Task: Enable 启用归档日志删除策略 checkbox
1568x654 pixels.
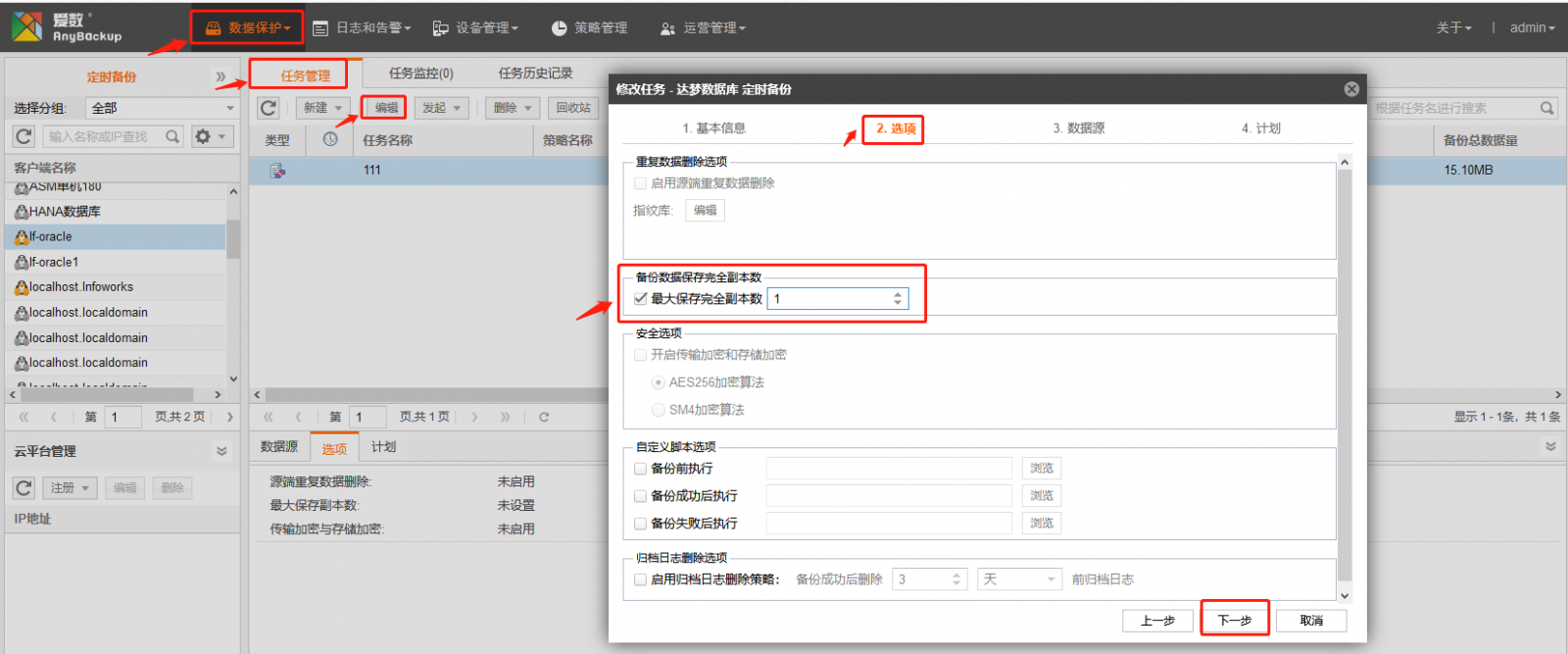Action: (641, 579)
